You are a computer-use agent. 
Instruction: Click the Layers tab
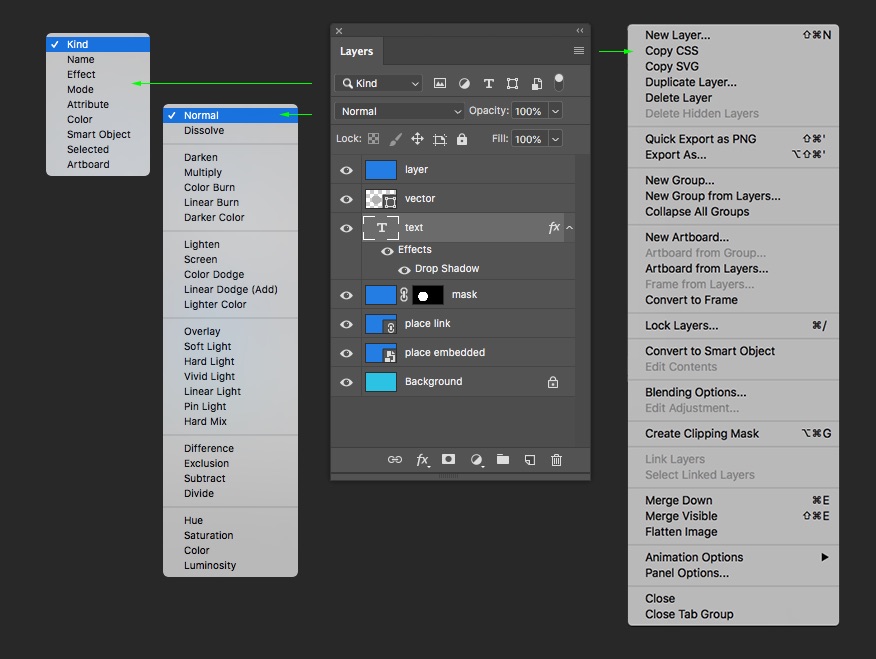(x=356, y=51)
